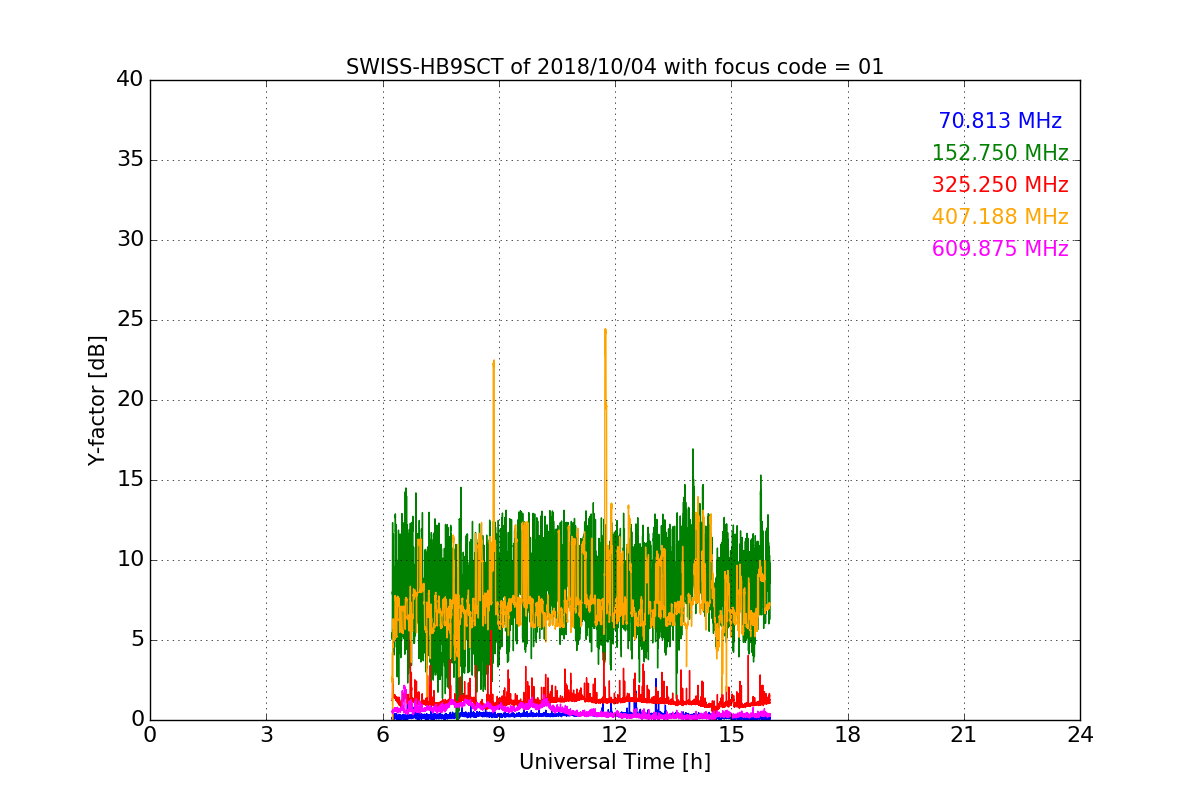Click the x-axis tick label 12
The image size is (1200, 800).
point(615,735)
